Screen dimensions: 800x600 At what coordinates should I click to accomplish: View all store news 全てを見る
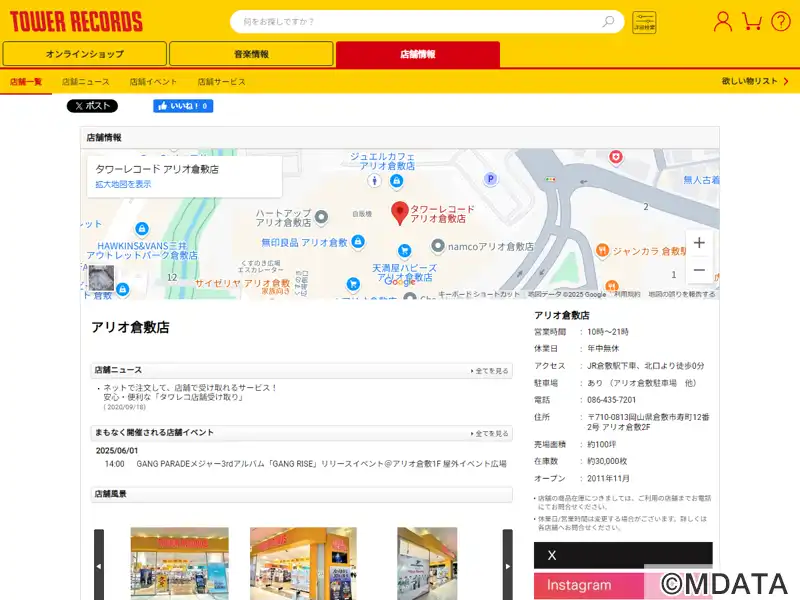pyautogui.click(x=489, y=371)
